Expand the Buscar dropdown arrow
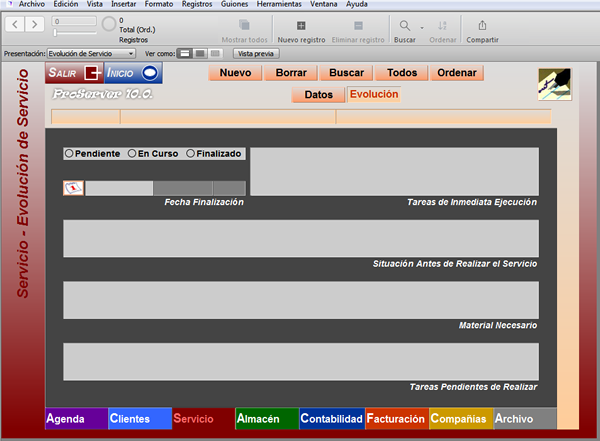600x441 pixels. [422, 28]
